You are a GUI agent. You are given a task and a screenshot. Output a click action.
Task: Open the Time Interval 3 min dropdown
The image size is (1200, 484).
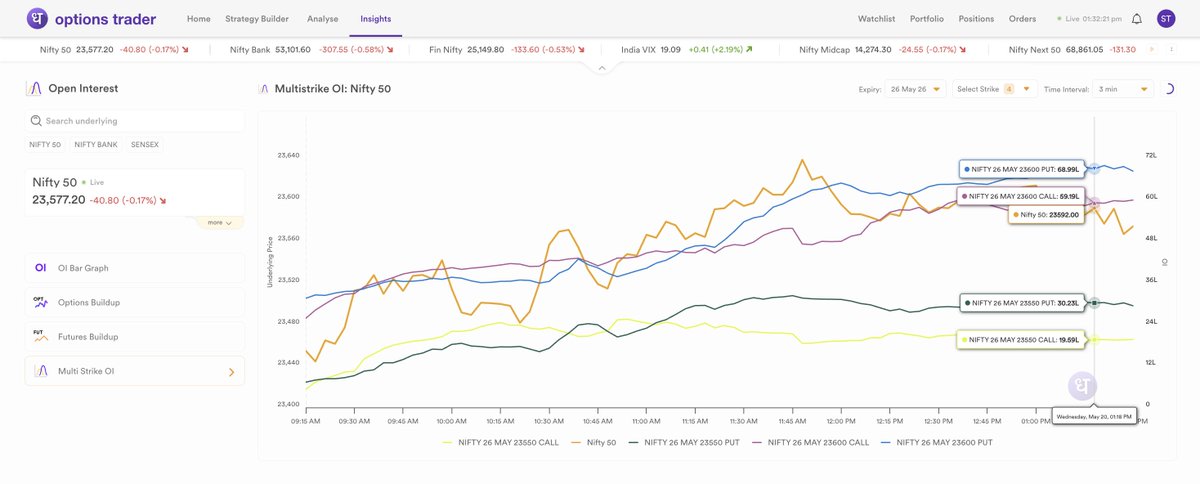[x=1123, y=89]
